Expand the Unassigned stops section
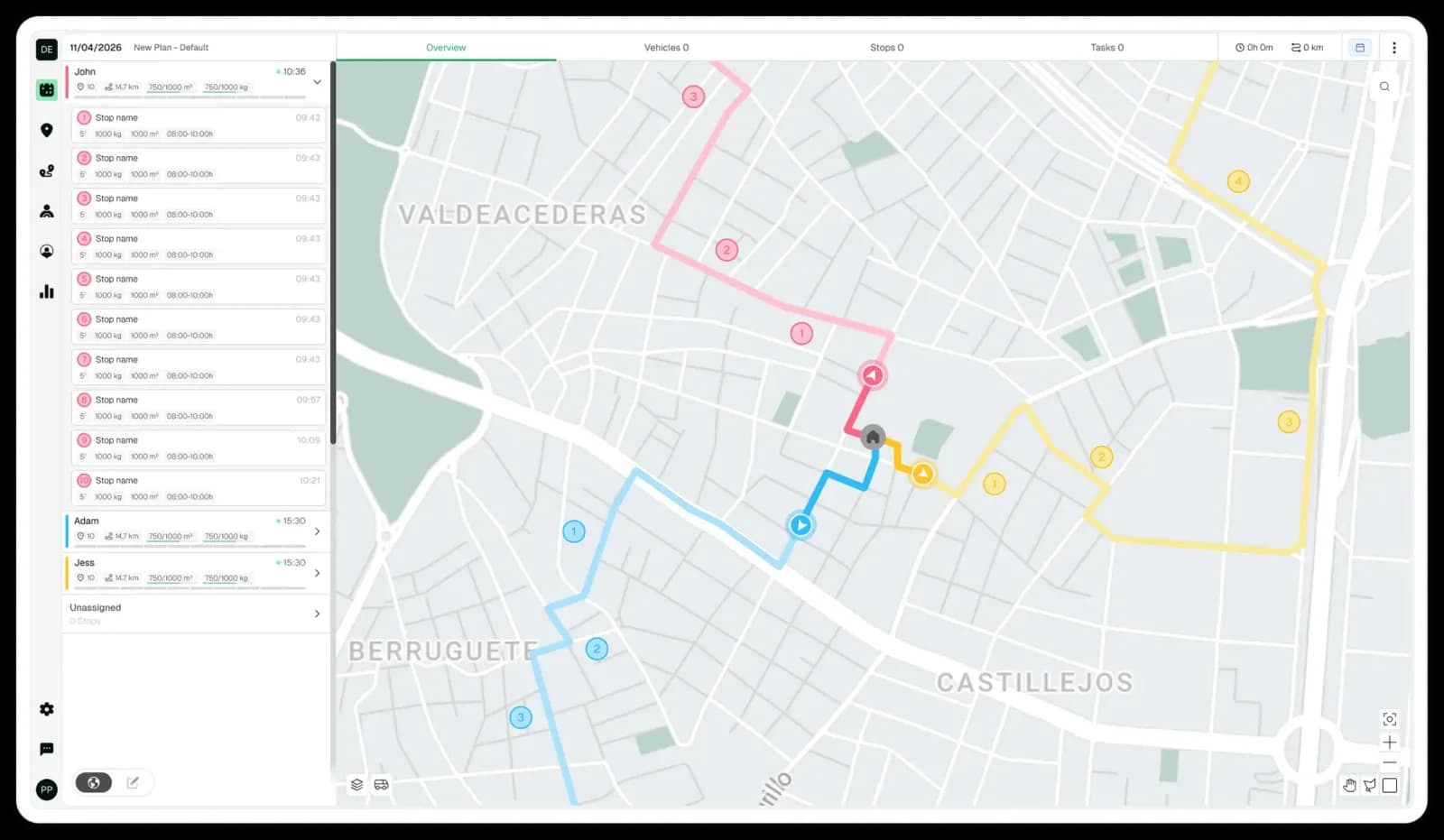Image resolution: width=1444 pixels, height=840 pixels. coord(316,614)
